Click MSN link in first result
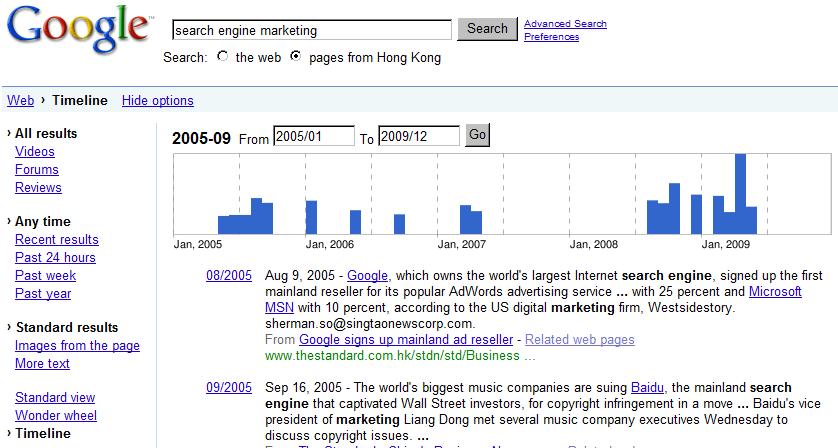The width and height of the screenshot is (838, 448). pos(280,308)
